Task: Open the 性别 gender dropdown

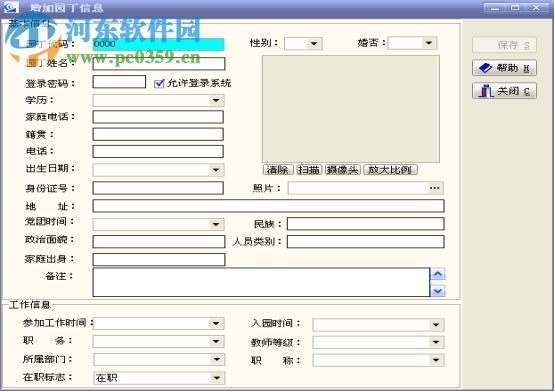Action: pyautogui.click(x=314, y=44)
